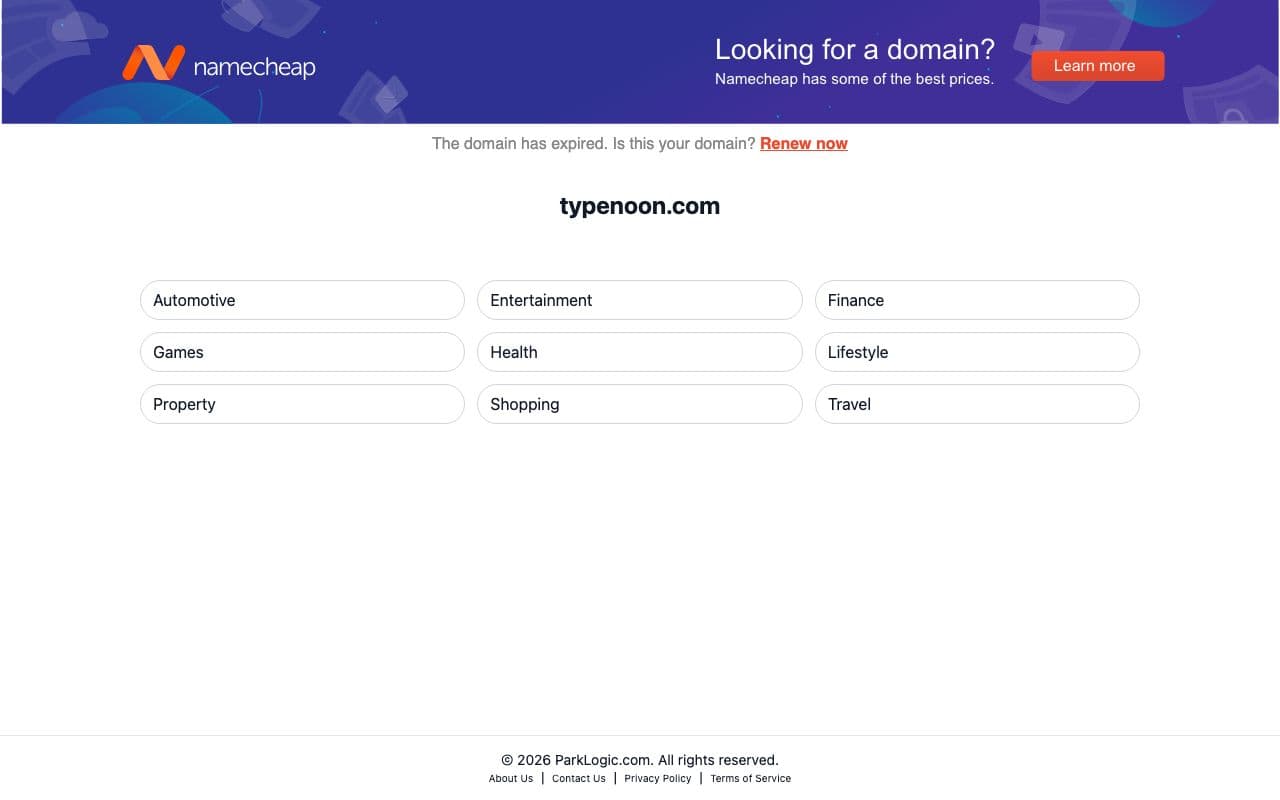Select the Automotive category
1280x800 pixels.
coord(302,300)
